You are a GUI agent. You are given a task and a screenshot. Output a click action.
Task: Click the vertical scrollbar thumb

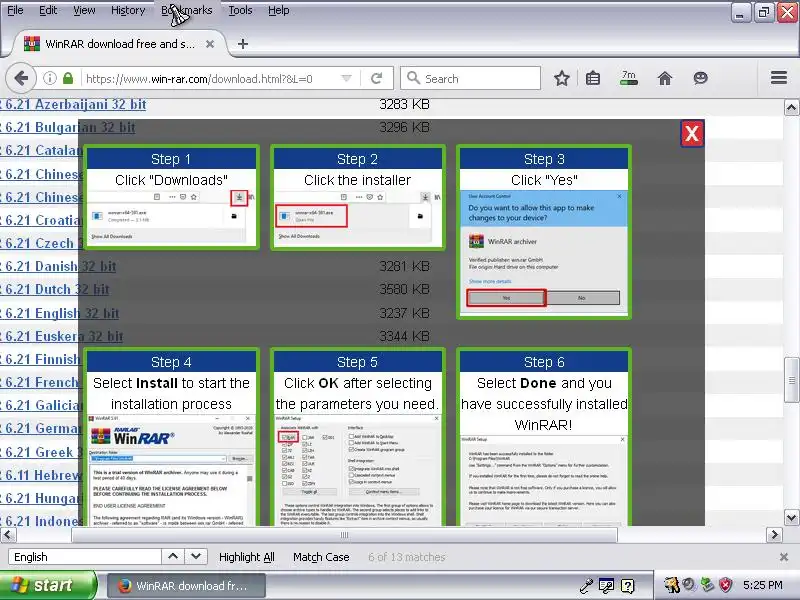791,380
